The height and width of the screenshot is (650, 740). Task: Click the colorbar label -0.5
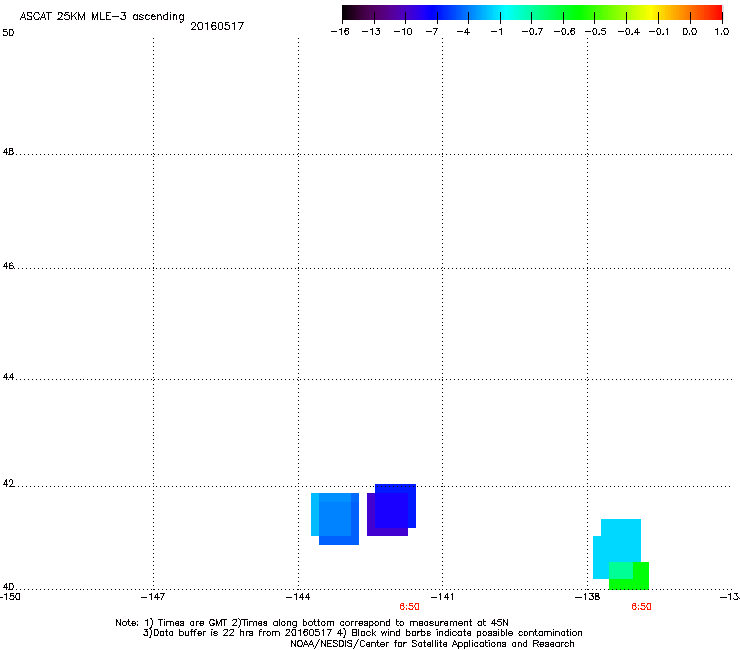point(596,32)
